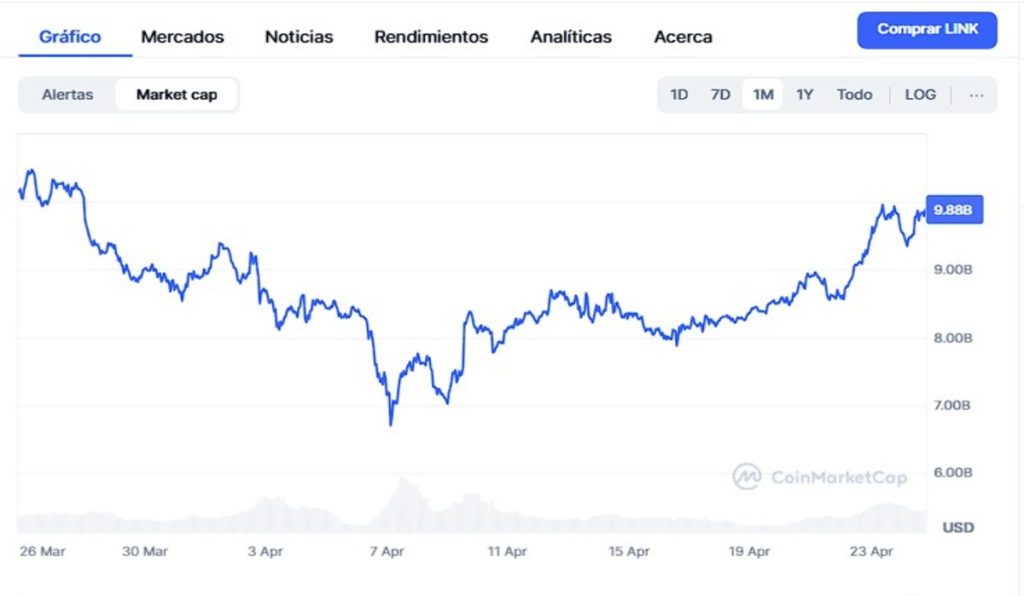Select the Todo time range

pos(855,94)
